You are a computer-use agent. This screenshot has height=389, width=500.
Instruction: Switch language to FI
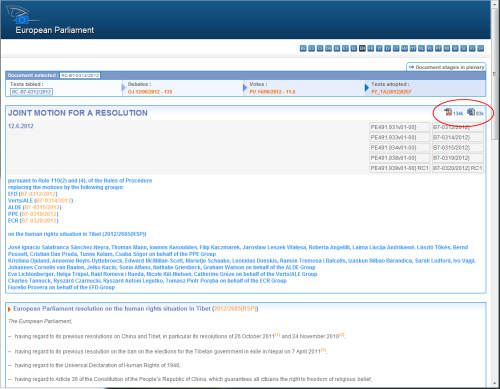[472, 48]
